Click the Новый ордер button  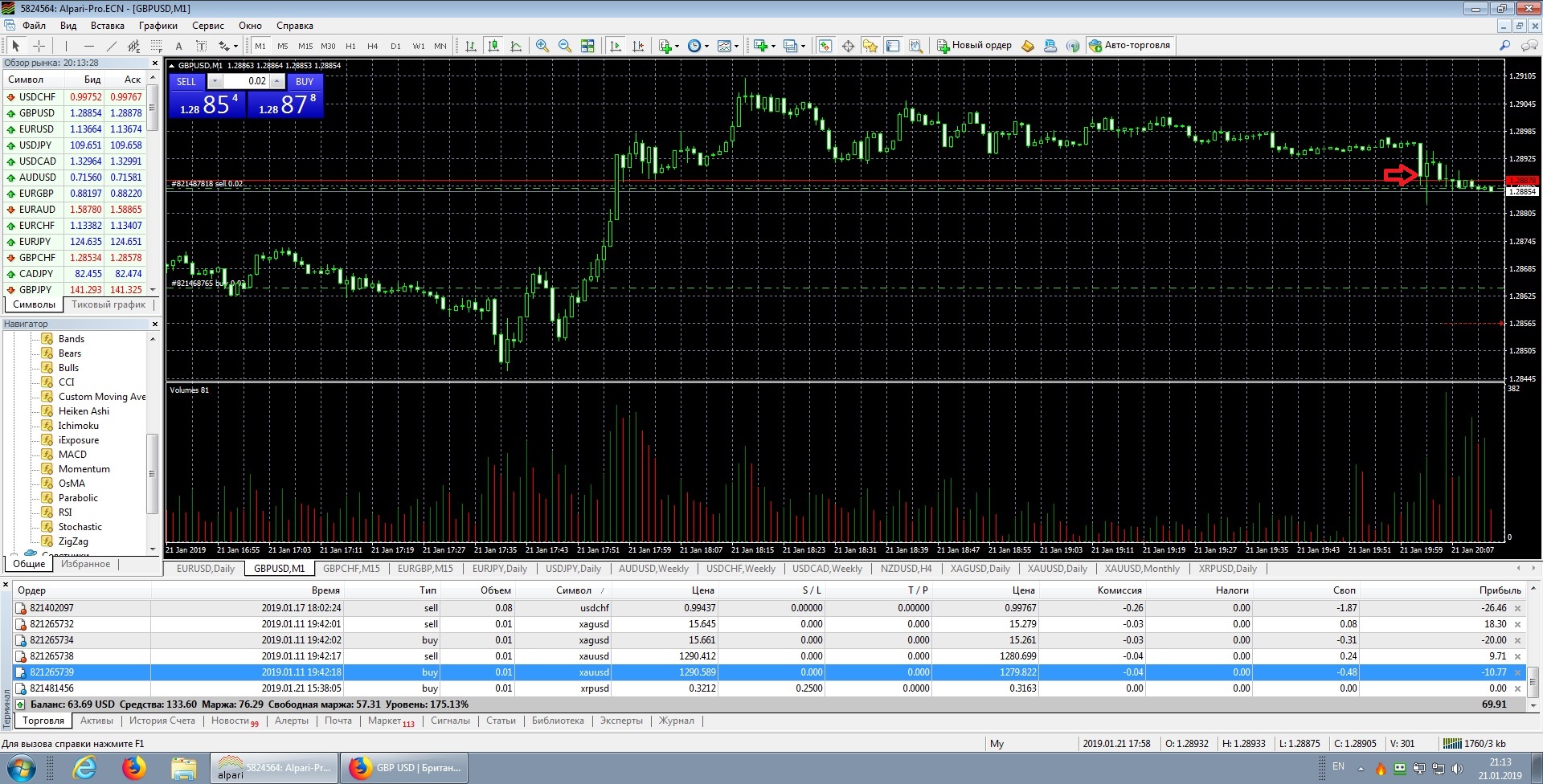pyautogui.click(x=974, y=46)
